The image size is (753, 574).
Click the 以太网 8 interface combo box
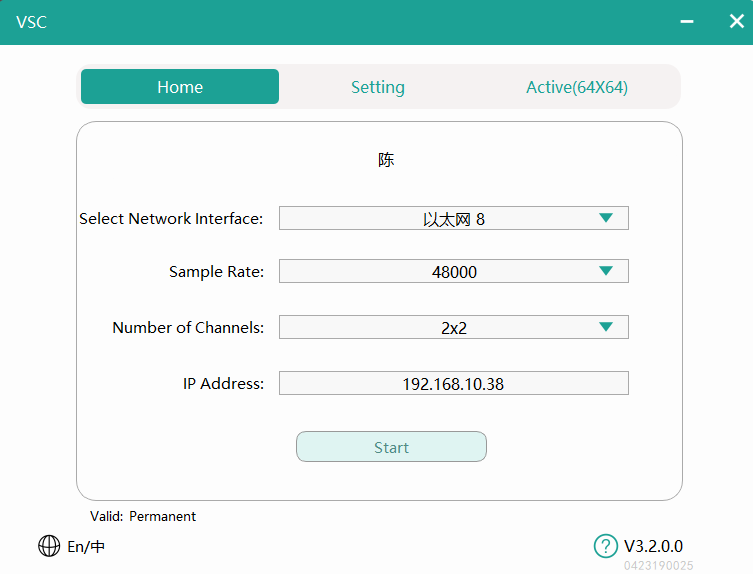tap(454, 218)
